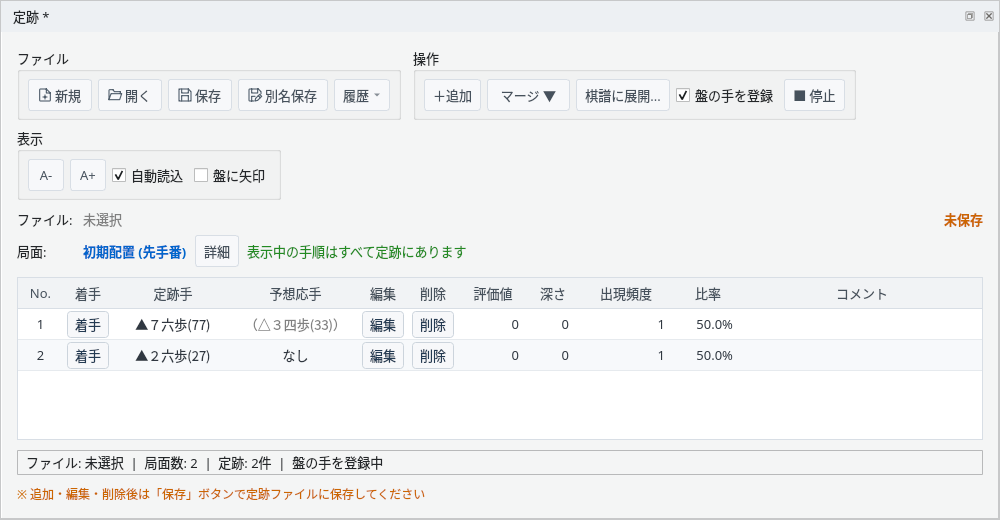Click the 比率 column header

tap(708, 294)
